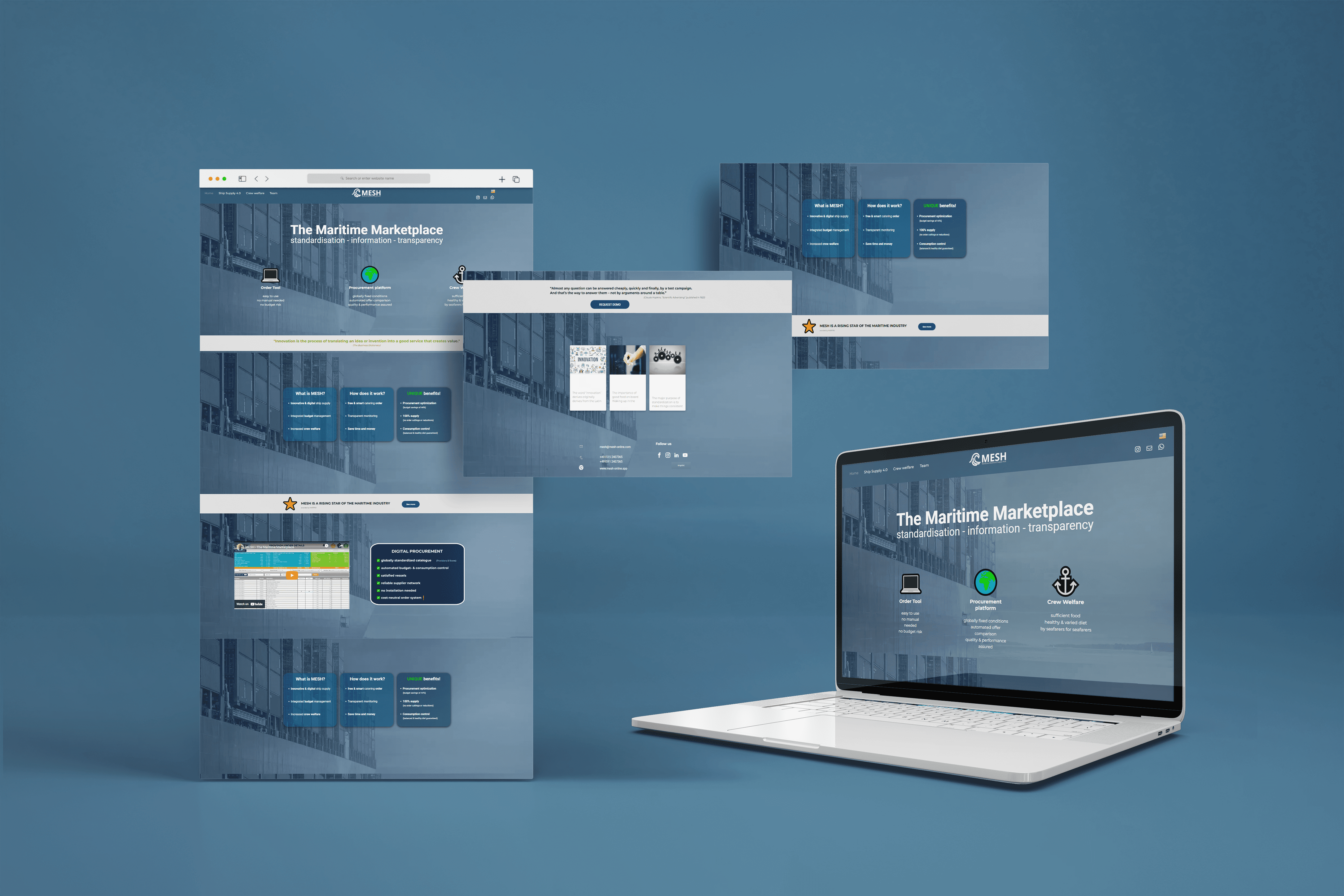Click the What is MESH? card in the top-right panel
Image resolution: width=1344 pixels, height=896 pixels.
pos(829,228)
